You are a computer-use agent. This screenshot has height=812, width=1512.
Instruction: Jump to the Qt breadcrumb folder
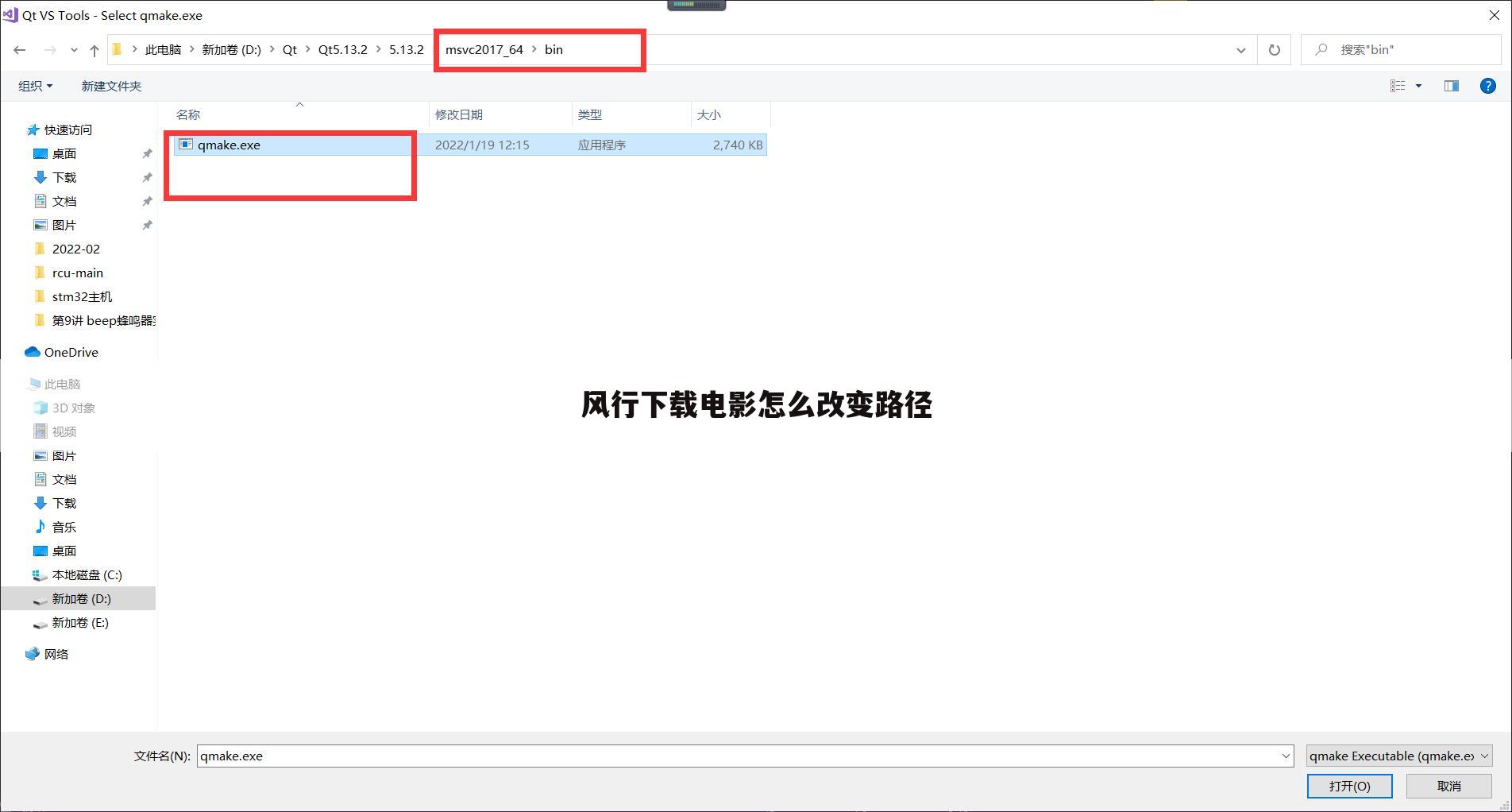click(x=290, y=50)
